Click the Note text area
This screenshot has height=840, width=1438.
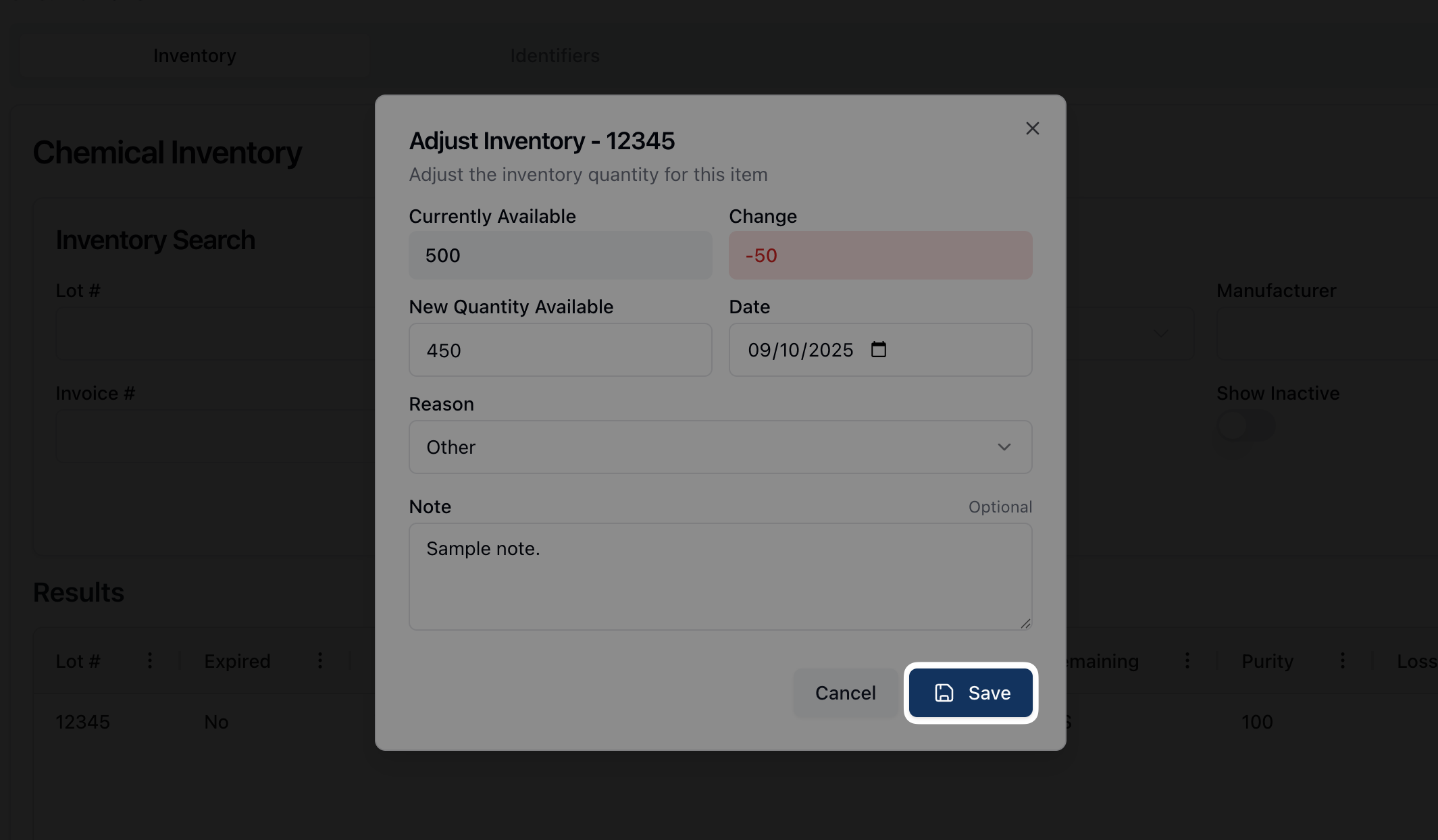(x=719, y=576)
